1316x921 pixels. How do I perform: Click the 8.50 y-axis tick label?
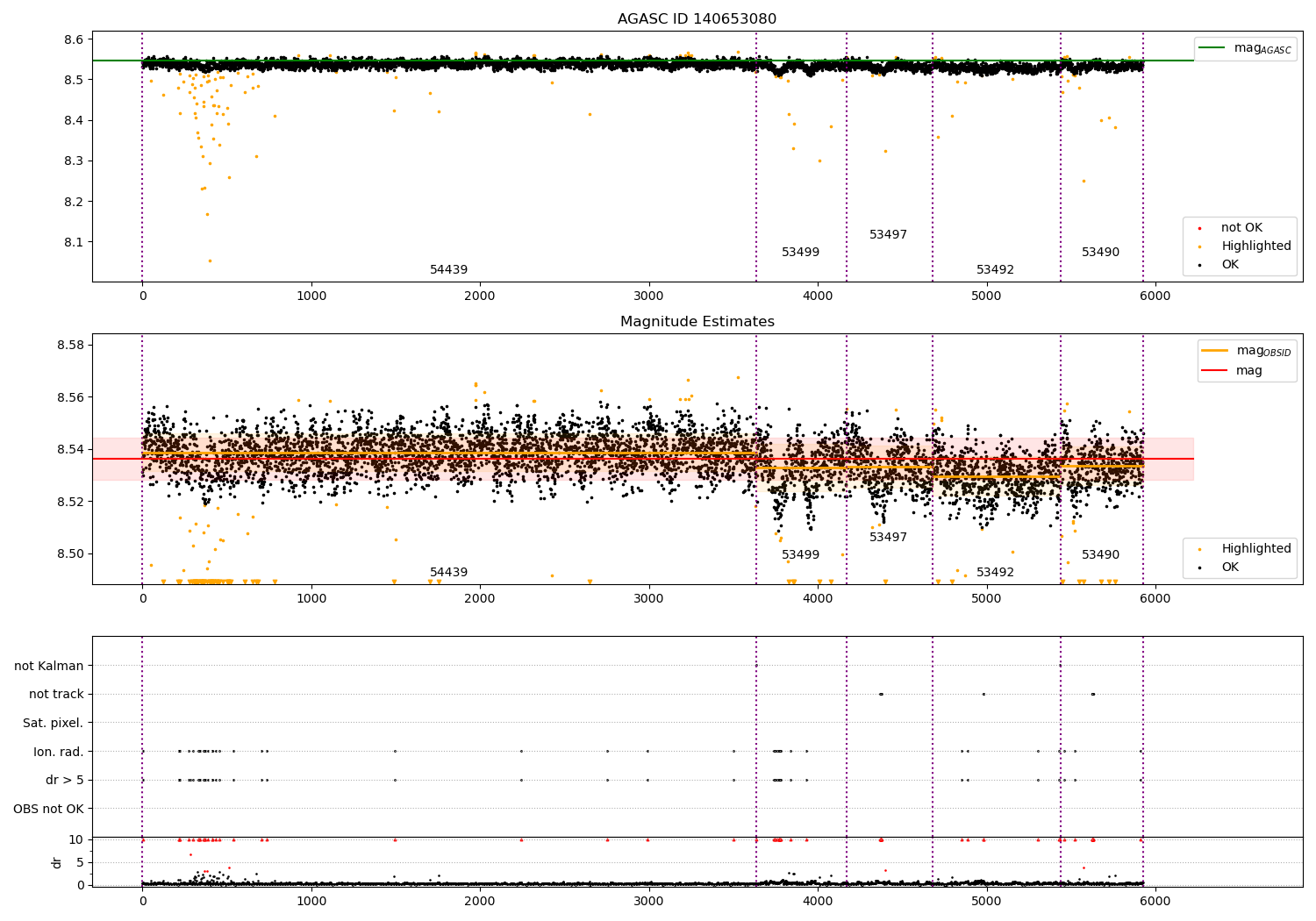71,553
